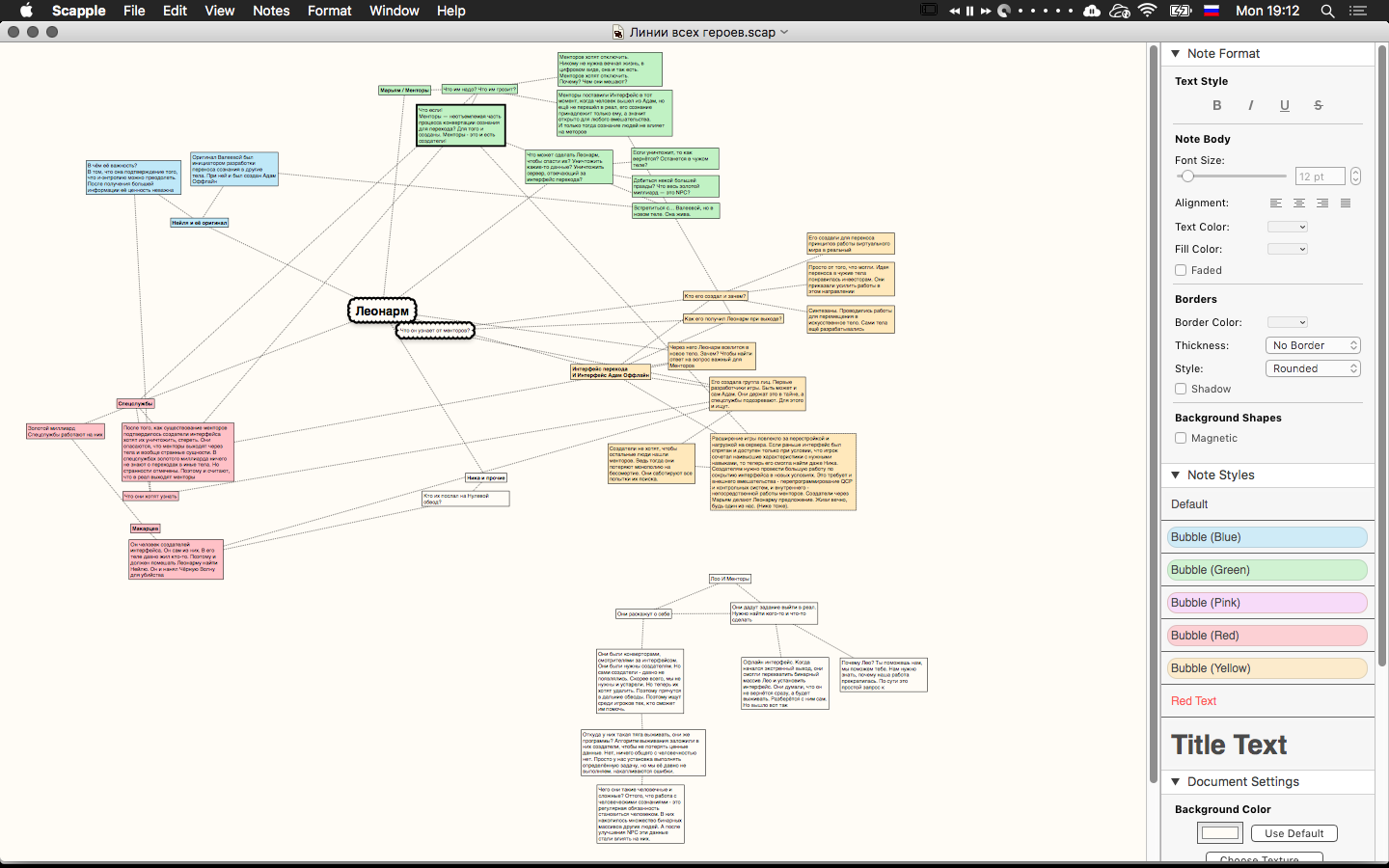Justify the note text alignment

click(x=1345, y=203)
